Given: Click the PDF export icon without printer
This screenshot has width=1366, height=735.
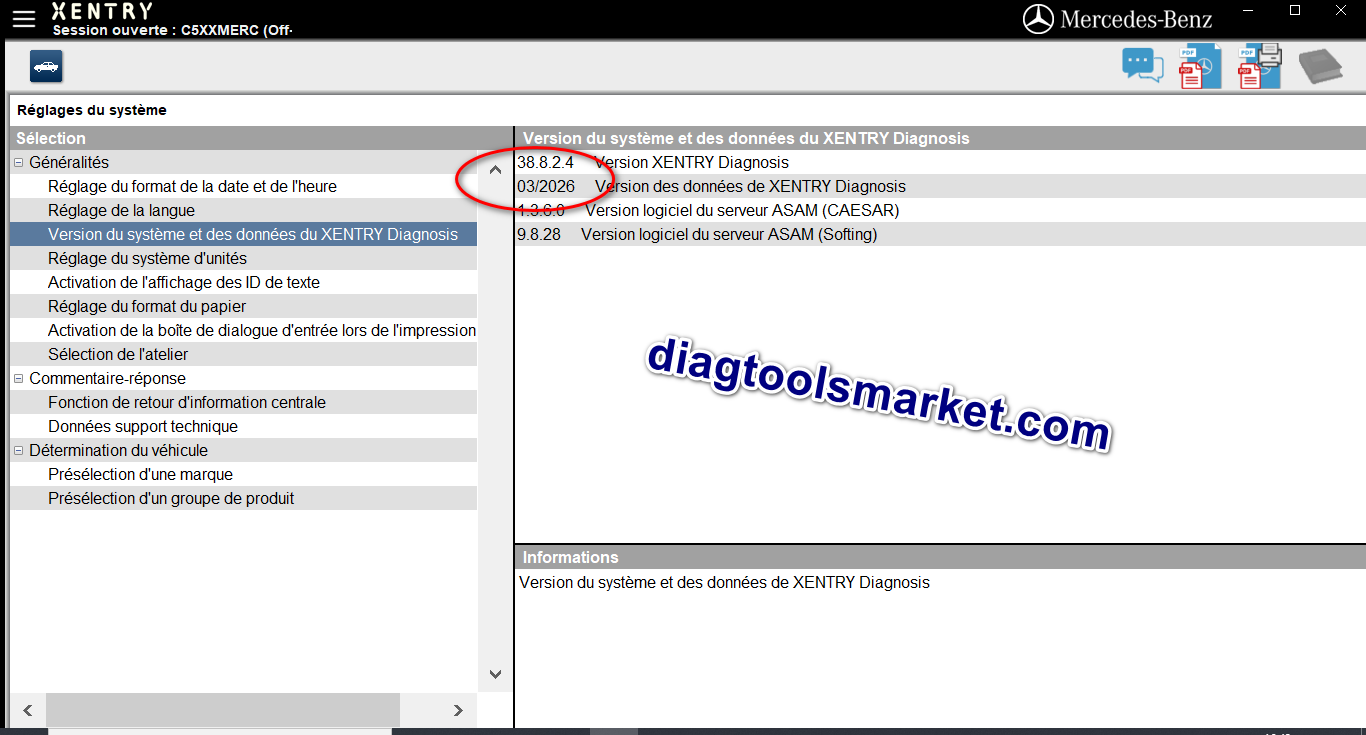Looking at the screenshot, I should (x=1199, y=67).
